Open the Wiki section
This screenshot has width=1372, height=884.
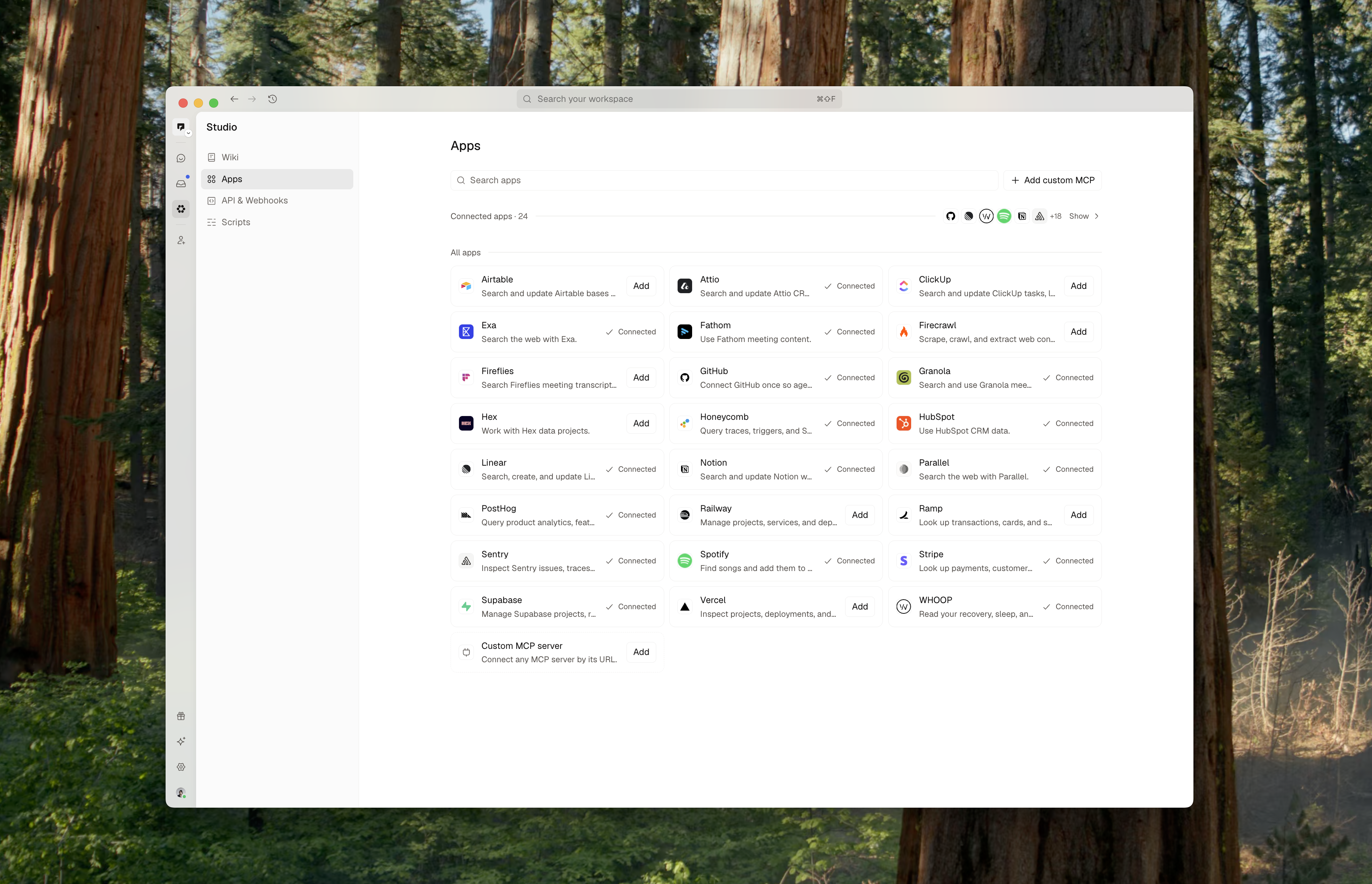click(x=277, y=157)
